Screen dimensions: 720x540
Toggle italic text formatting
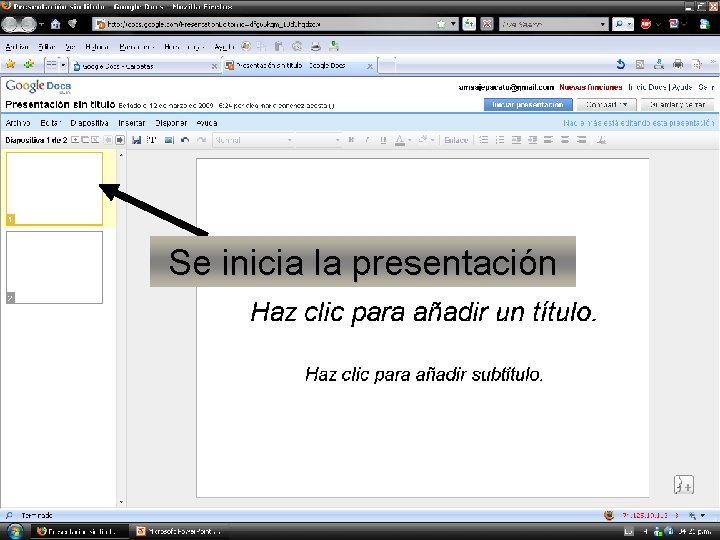[x=367, y=140]
